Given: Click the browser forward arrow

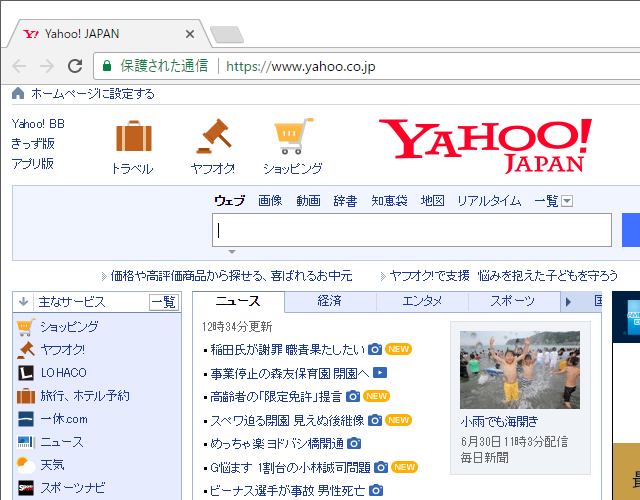Looking at the screenshot, I should [47, 66].
